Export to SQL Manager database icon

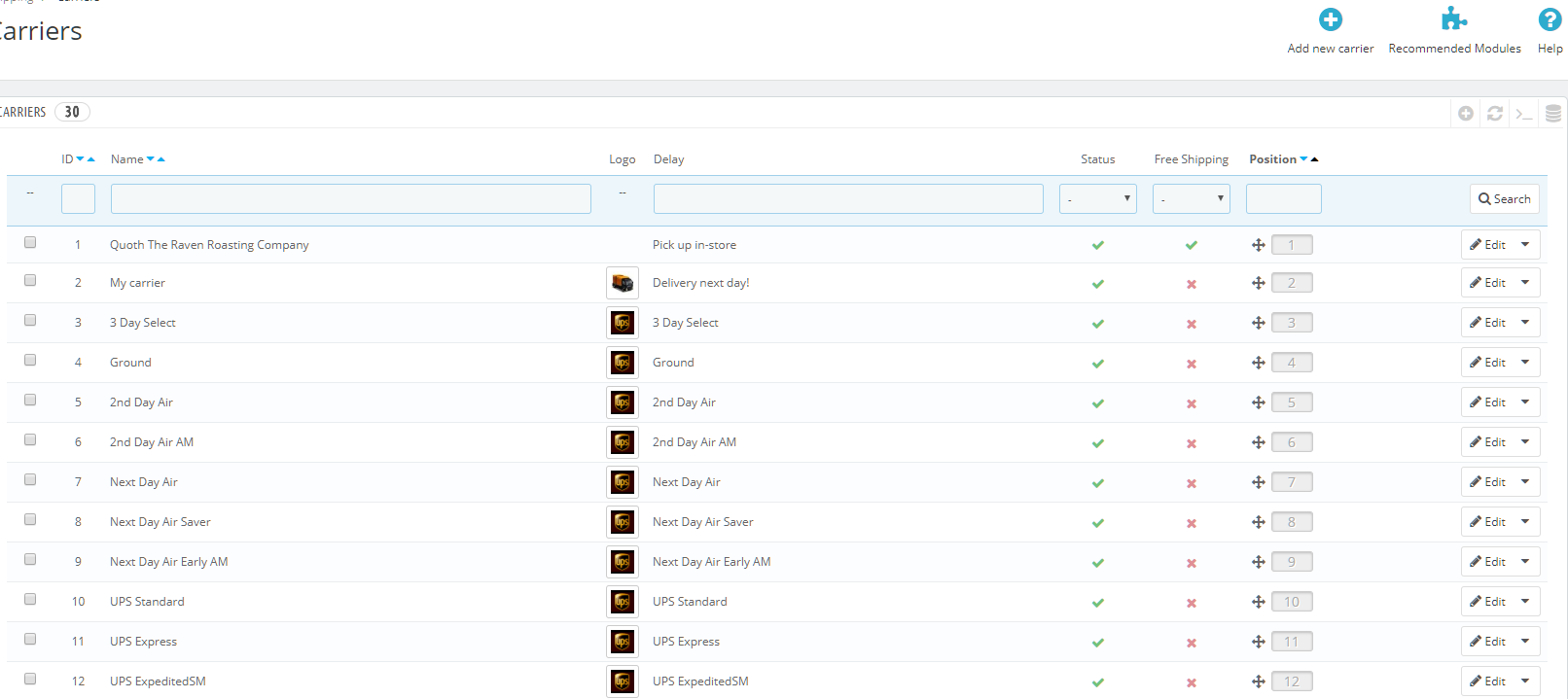(1553, 114)
